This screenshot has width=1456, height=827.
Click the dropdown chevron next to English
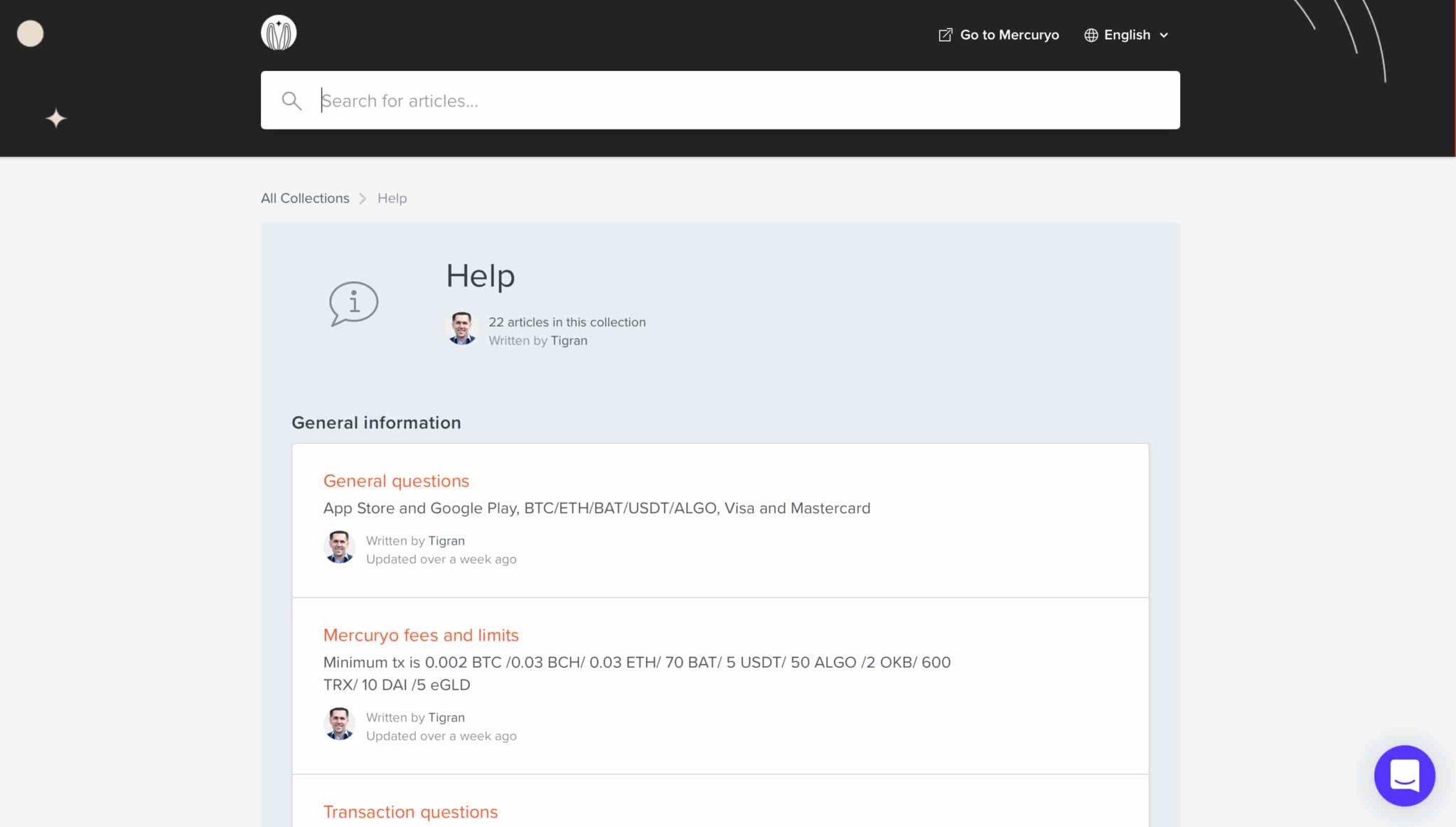click(1164, 36)
